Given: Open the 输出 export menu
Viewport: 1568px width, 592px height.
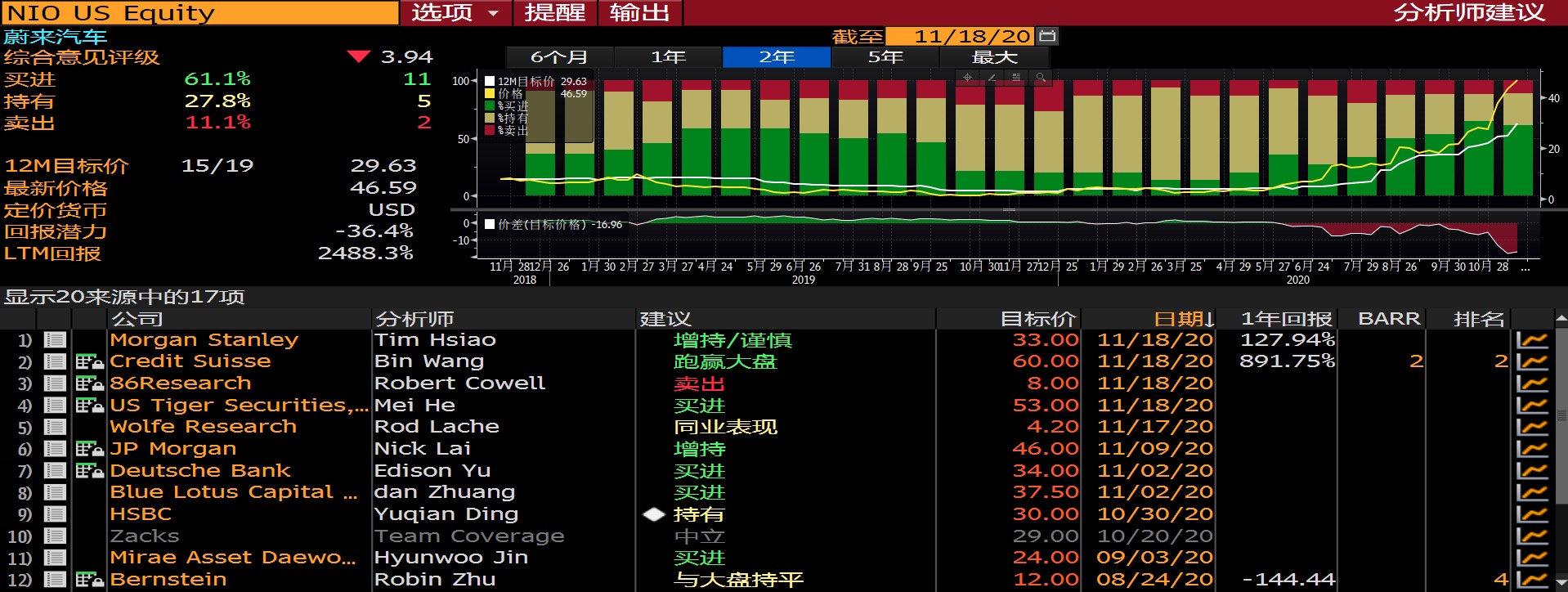Looking at the screenshot, I should tap(640, 13).
